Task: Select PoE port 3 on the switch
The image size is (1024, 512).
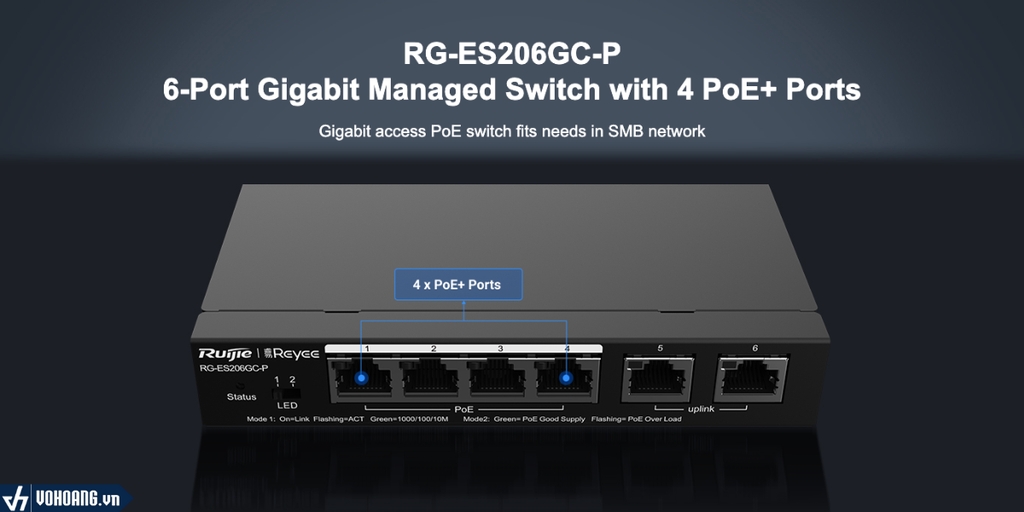Action: 498,377
